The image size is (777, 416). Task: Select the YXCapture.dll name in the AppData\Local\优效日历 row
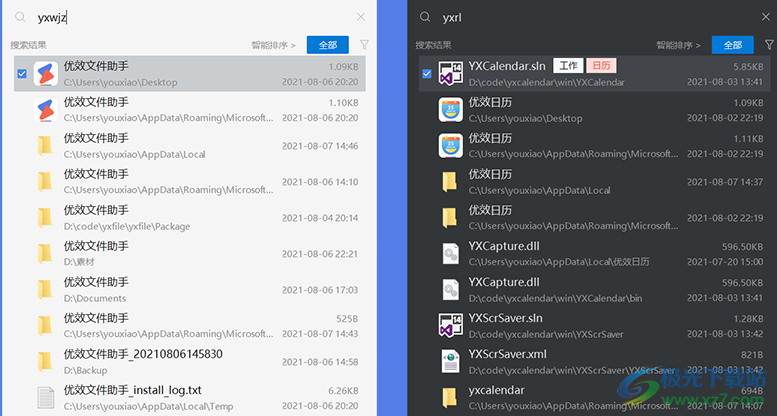click(x=504, y=246)
